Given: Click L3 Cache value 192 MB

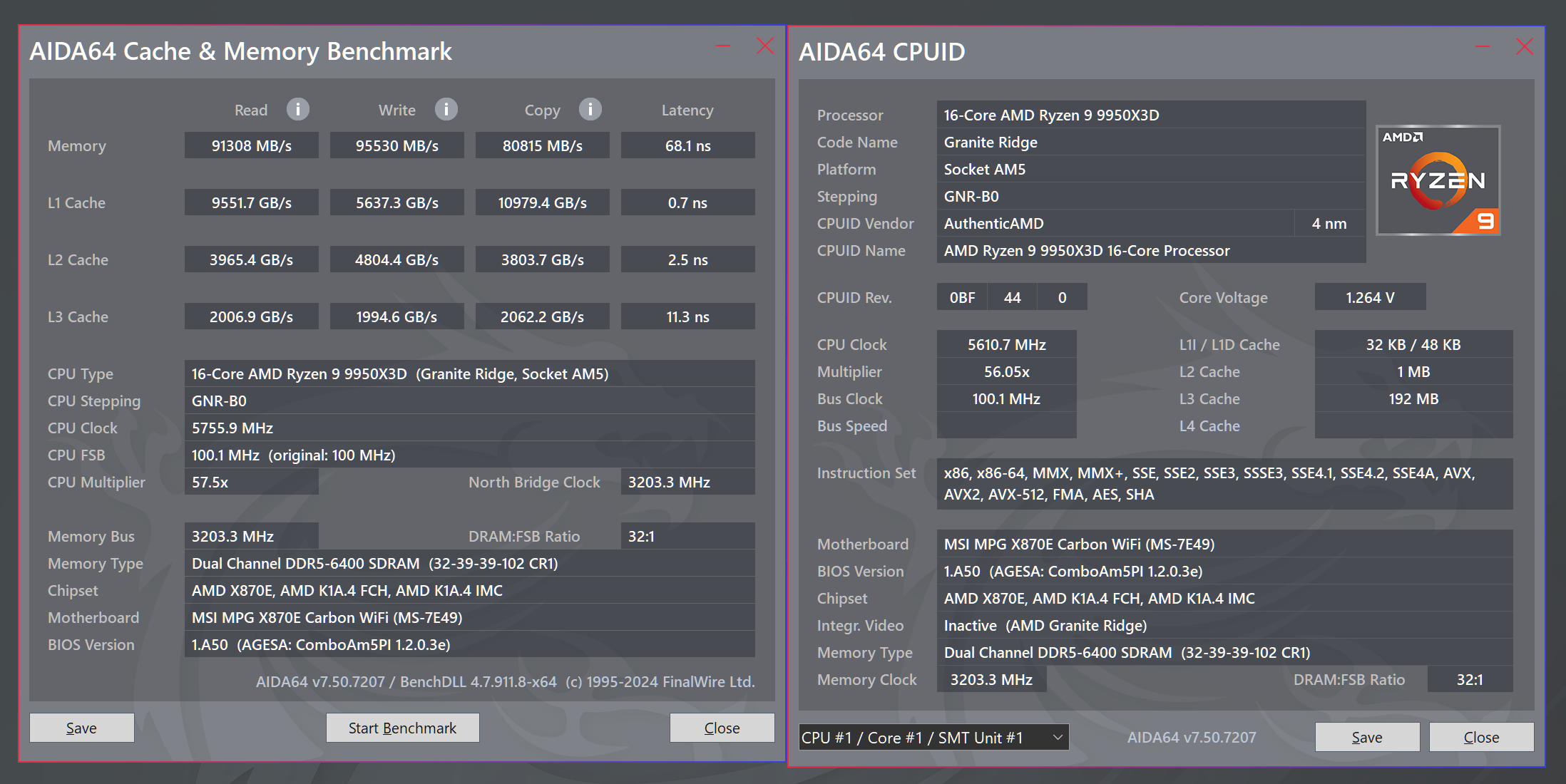Looking at the screenshot, I should point(1413,398).
